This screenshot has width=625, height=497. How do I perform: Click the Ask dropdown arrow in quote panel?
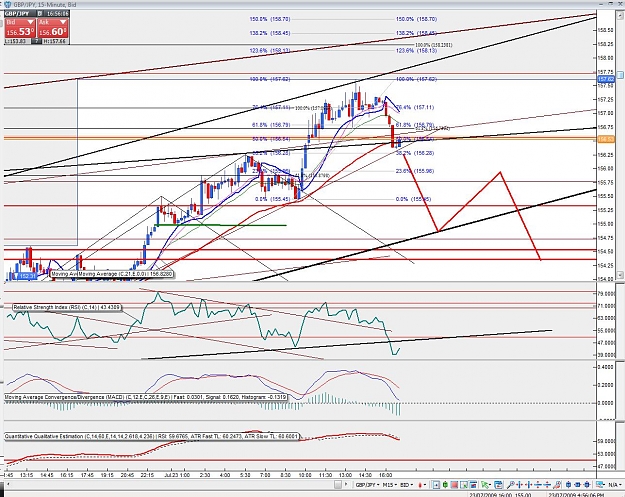coord(63,22)
